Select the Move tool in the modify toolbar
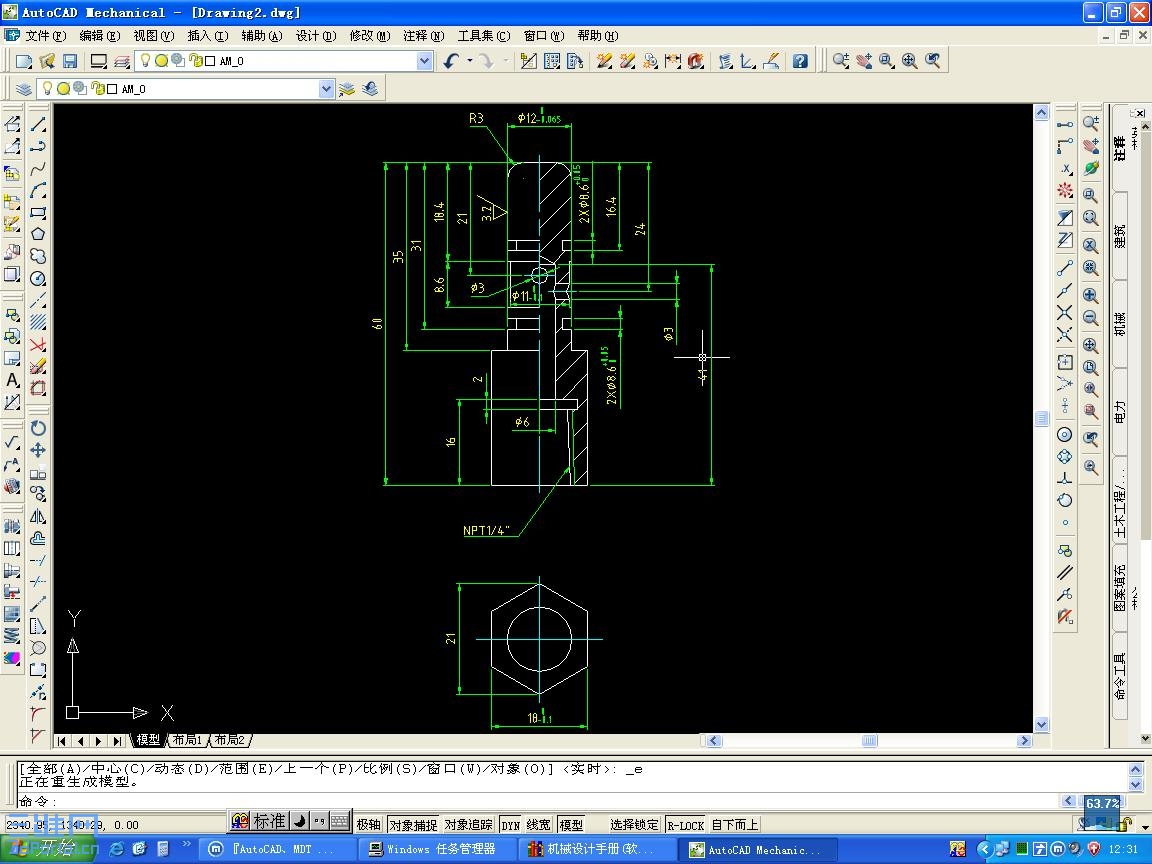Viewport: 1152px width, 864px height. pyautogui.click(x=38, y=450)
